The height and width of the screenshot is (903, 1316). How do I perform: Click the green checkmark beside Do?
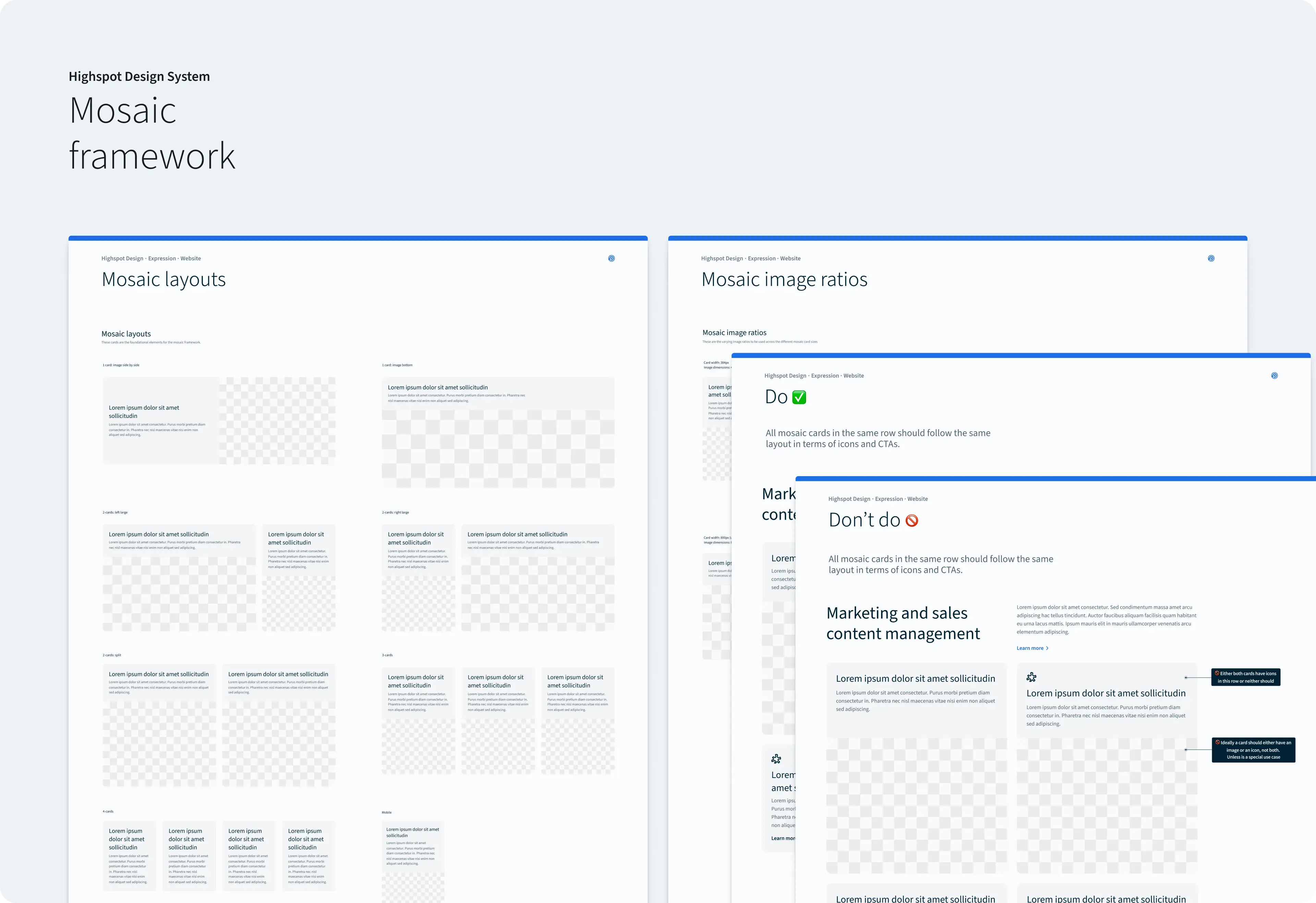799,397
